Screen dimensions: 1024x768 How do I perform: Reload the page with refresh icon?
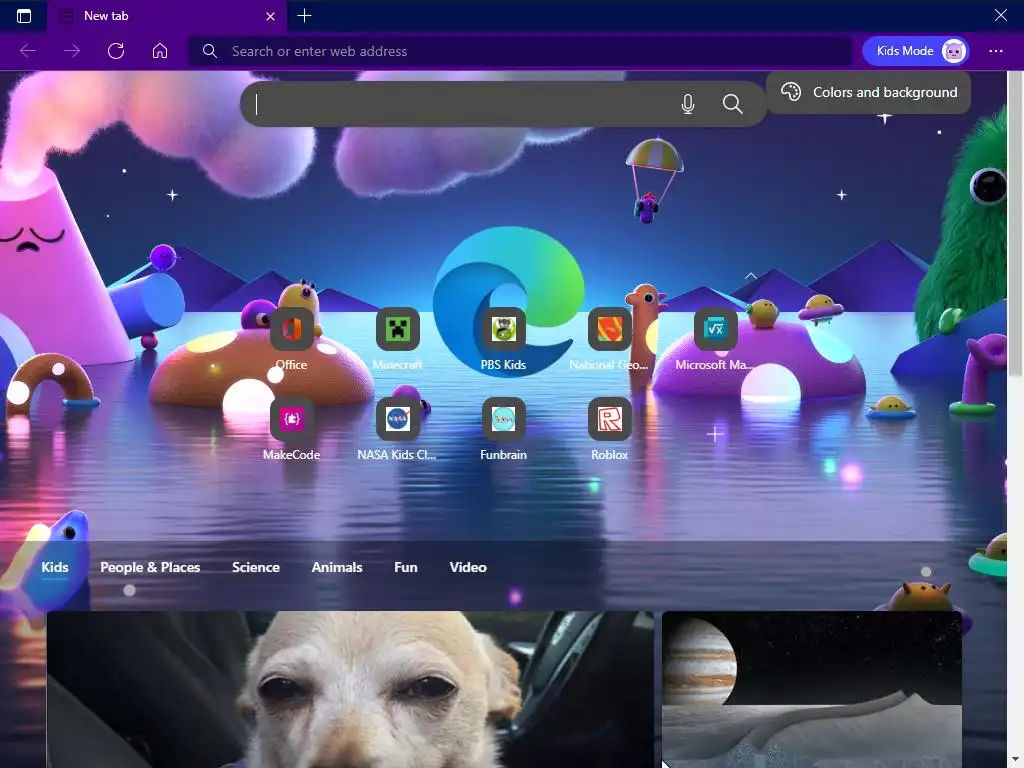(x=116, y=51)
